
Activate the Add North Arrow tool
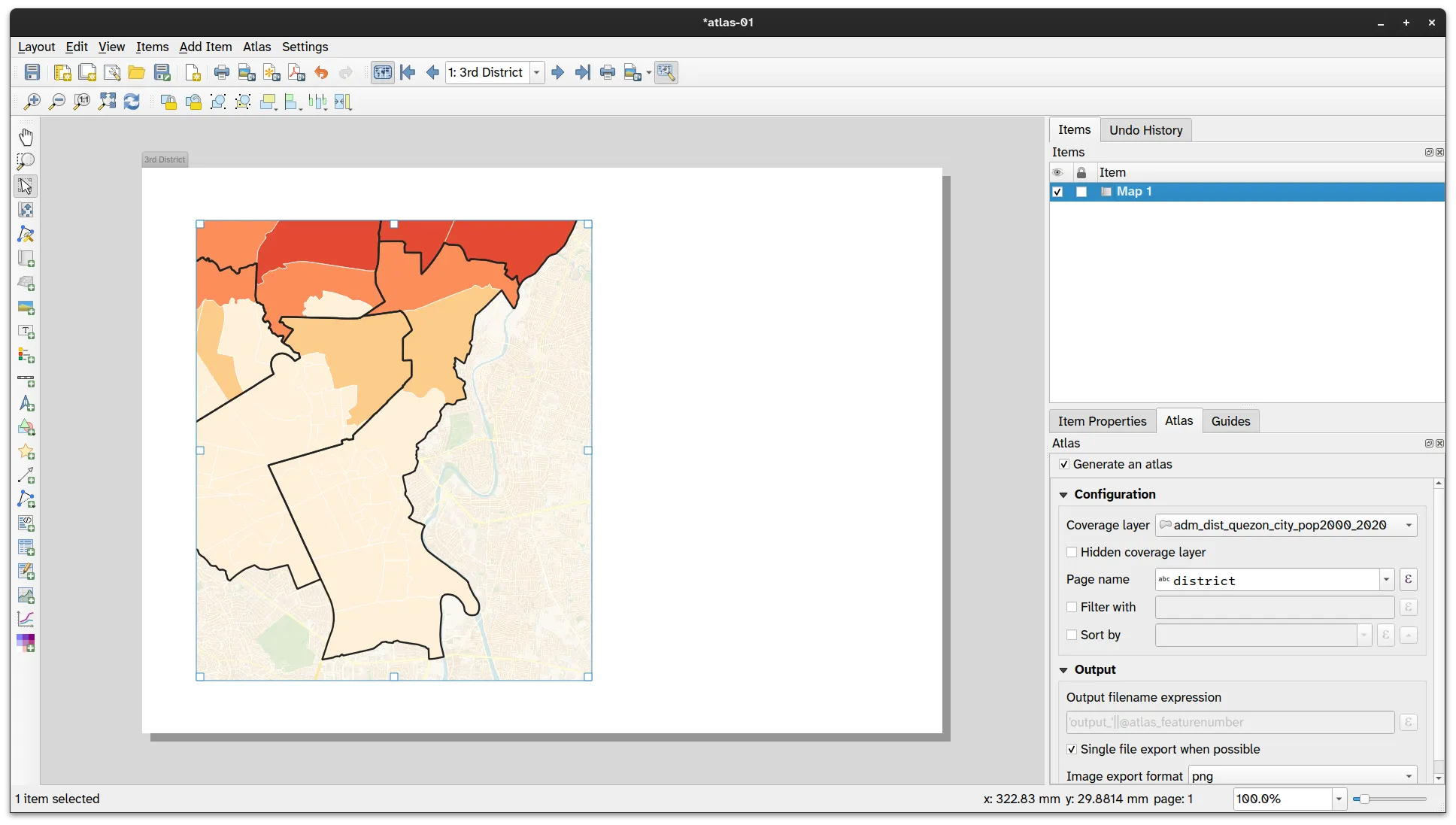point(26,405)
